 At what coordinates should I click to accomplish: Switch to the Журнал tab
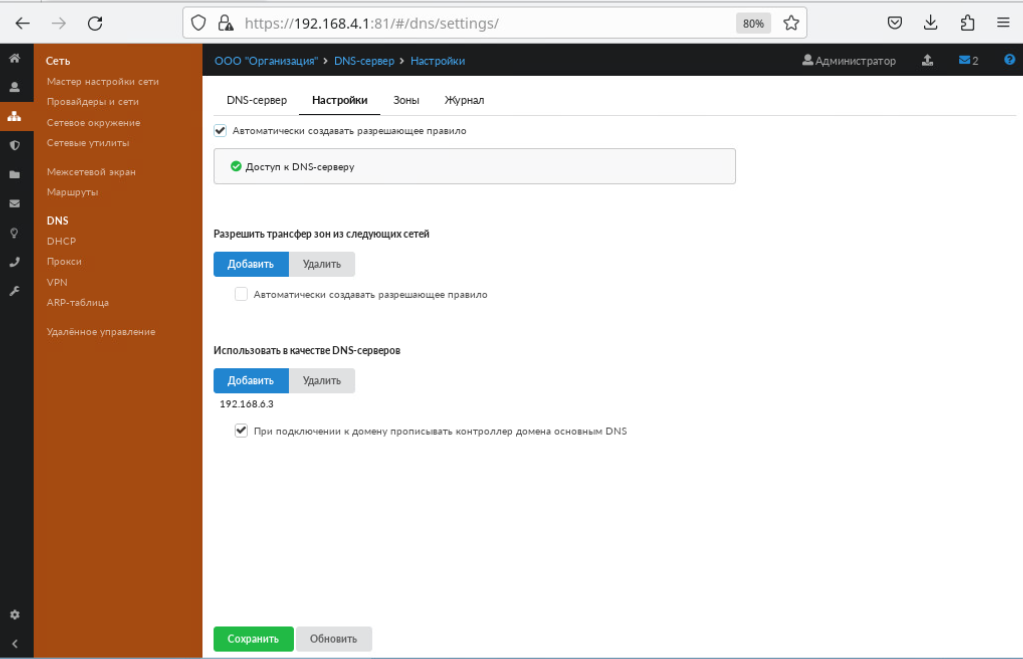coord(464,100)
